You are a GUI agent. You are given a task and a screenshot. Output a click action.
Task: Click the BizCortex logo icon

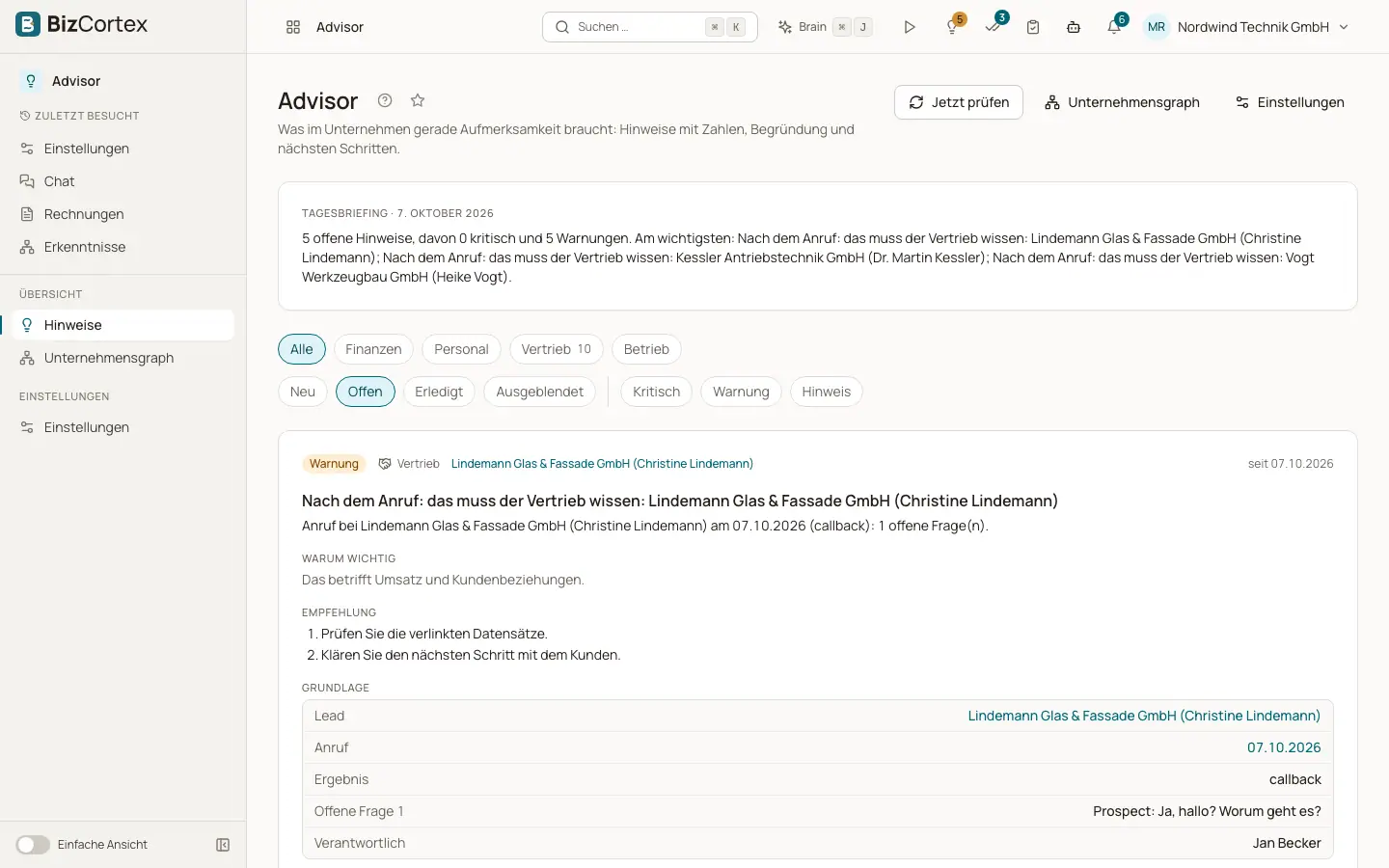click(x=28, y=24)
